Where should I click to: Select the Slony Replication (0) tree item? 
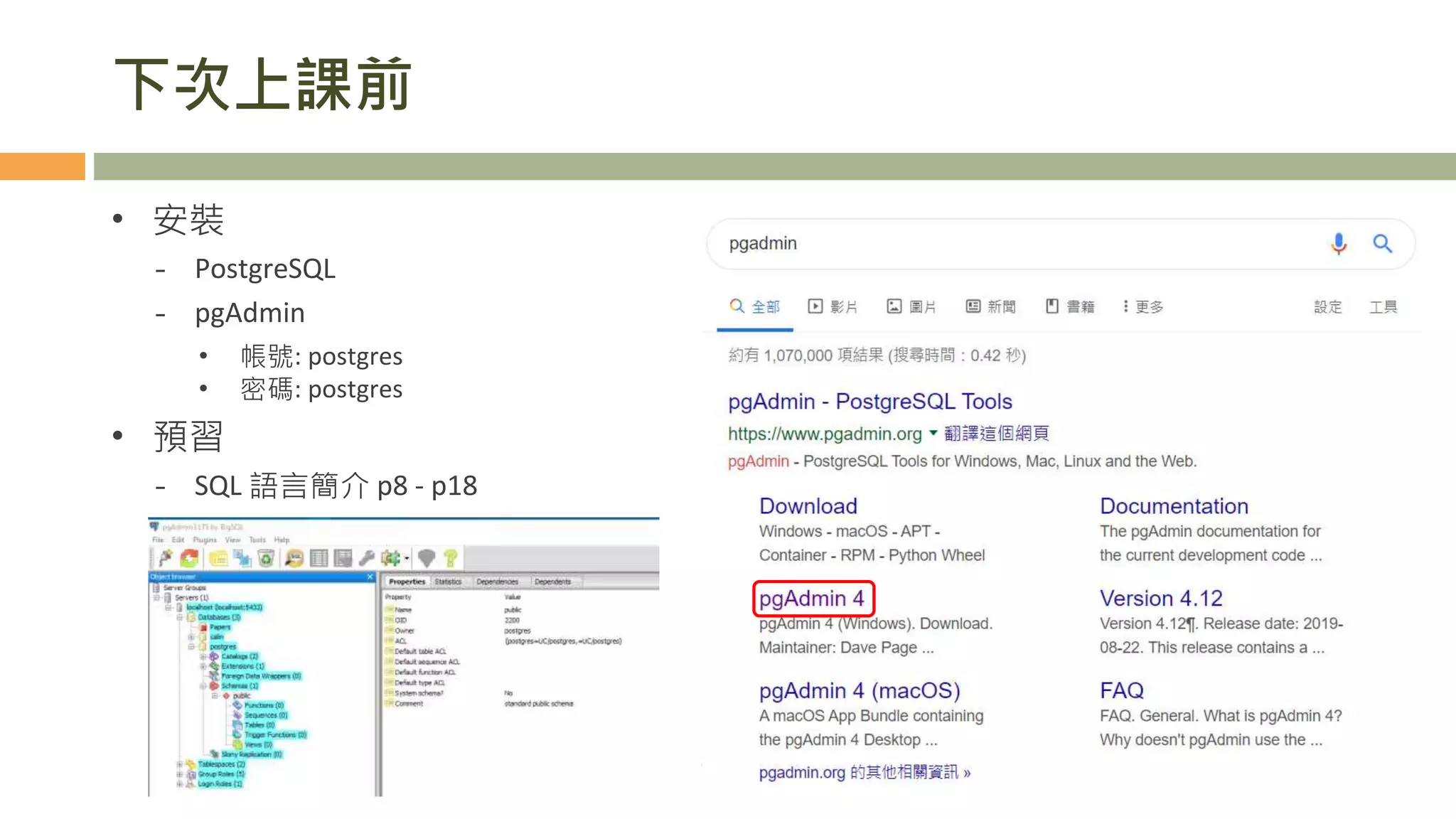[x=251, y=754]
